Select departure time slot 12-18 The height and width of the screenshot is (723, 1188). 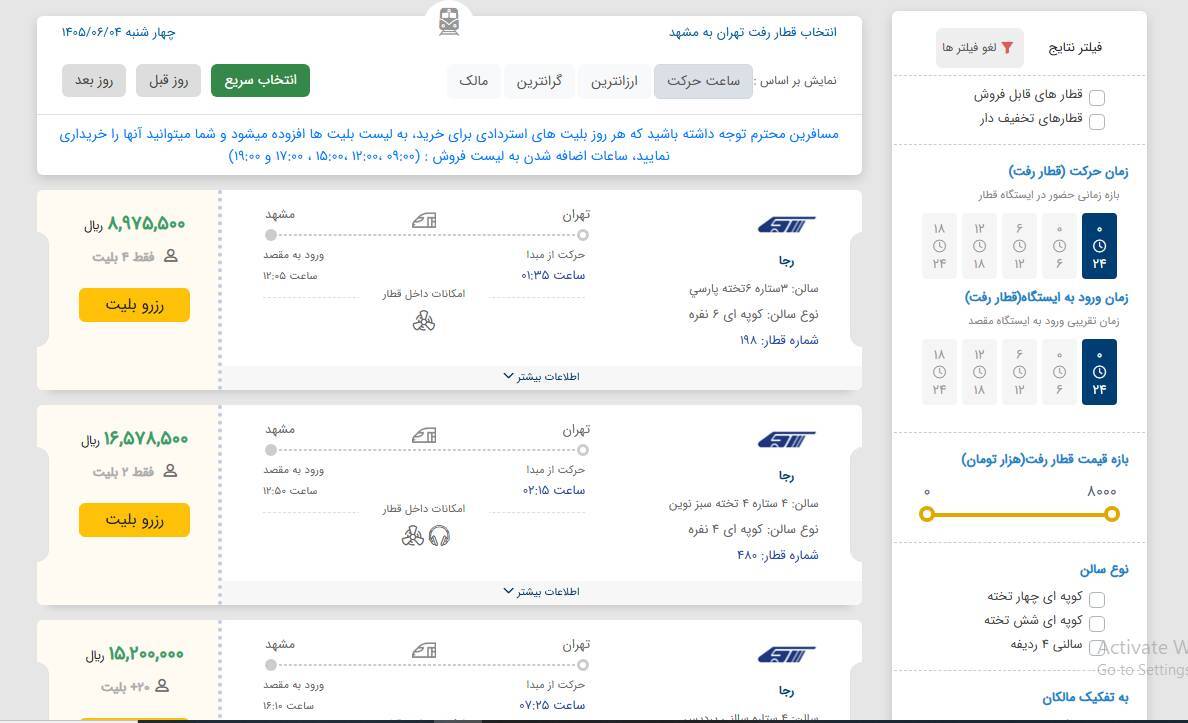pos(979,246)
